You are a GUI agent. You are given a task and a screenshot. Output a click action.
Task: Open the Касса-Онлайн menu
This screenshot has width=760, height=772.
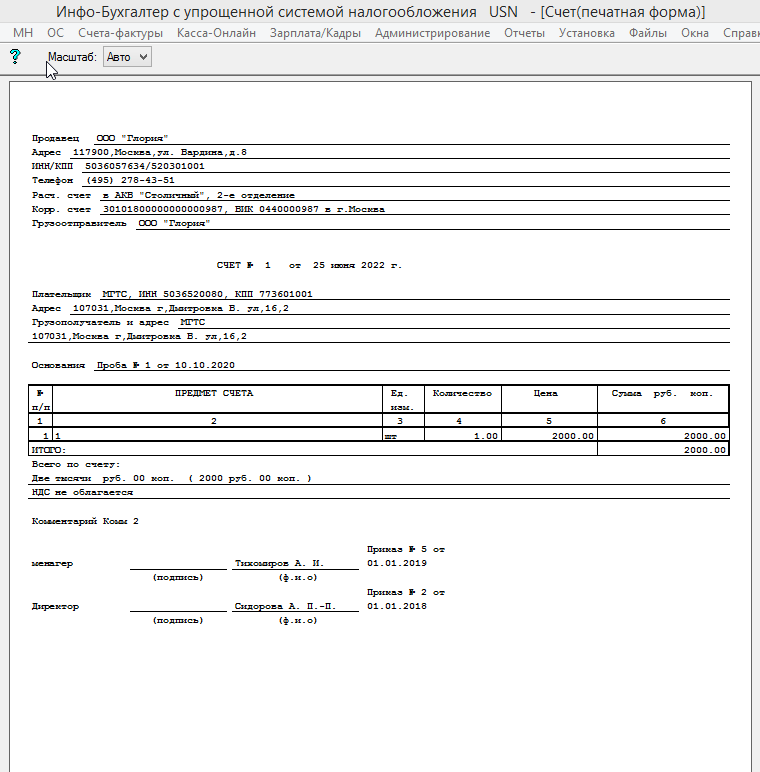point(216,33)
